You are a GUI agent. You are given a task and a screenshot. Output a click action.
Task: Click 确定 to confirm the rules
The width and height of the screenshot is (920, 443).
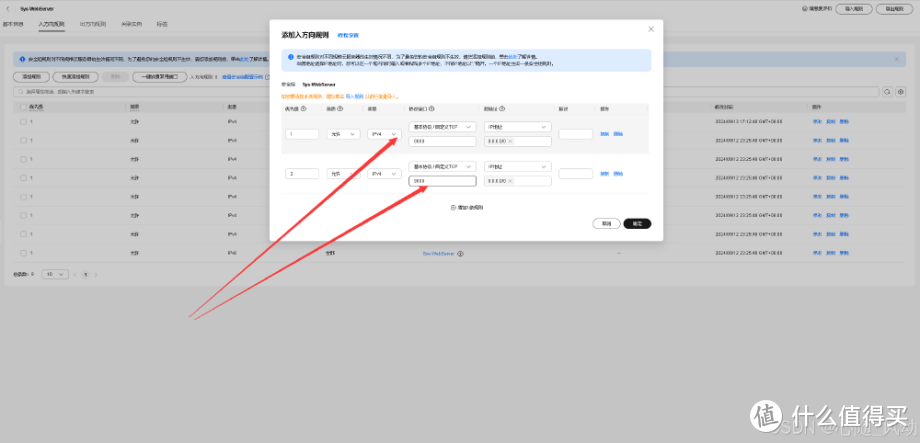637,224
